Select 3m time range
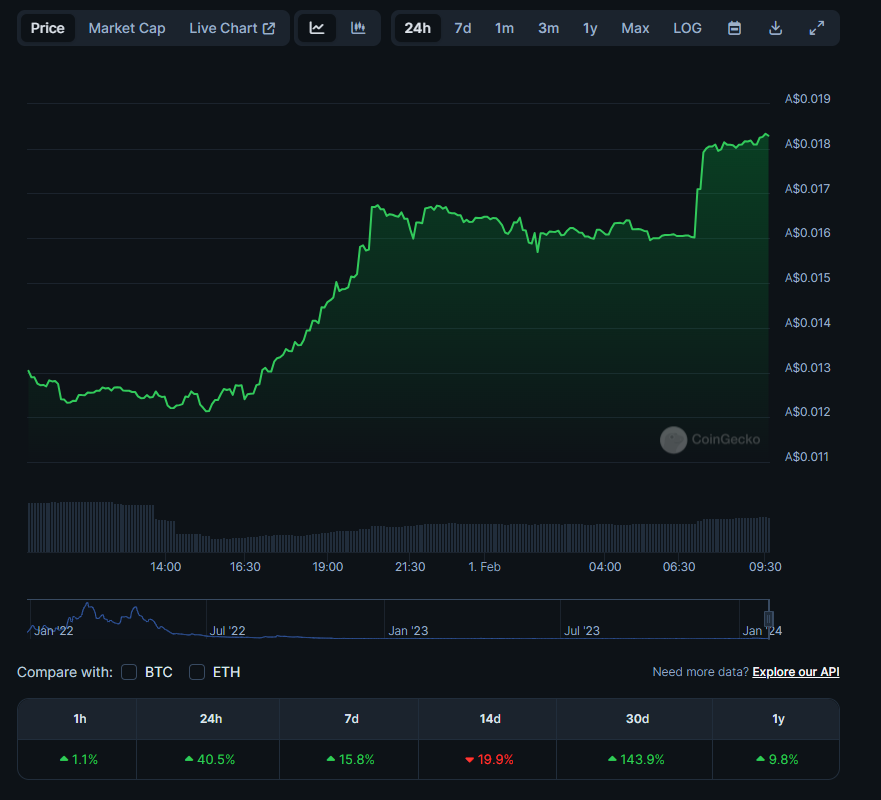Screen dimensions: 881x800 [x=548, y=28]
